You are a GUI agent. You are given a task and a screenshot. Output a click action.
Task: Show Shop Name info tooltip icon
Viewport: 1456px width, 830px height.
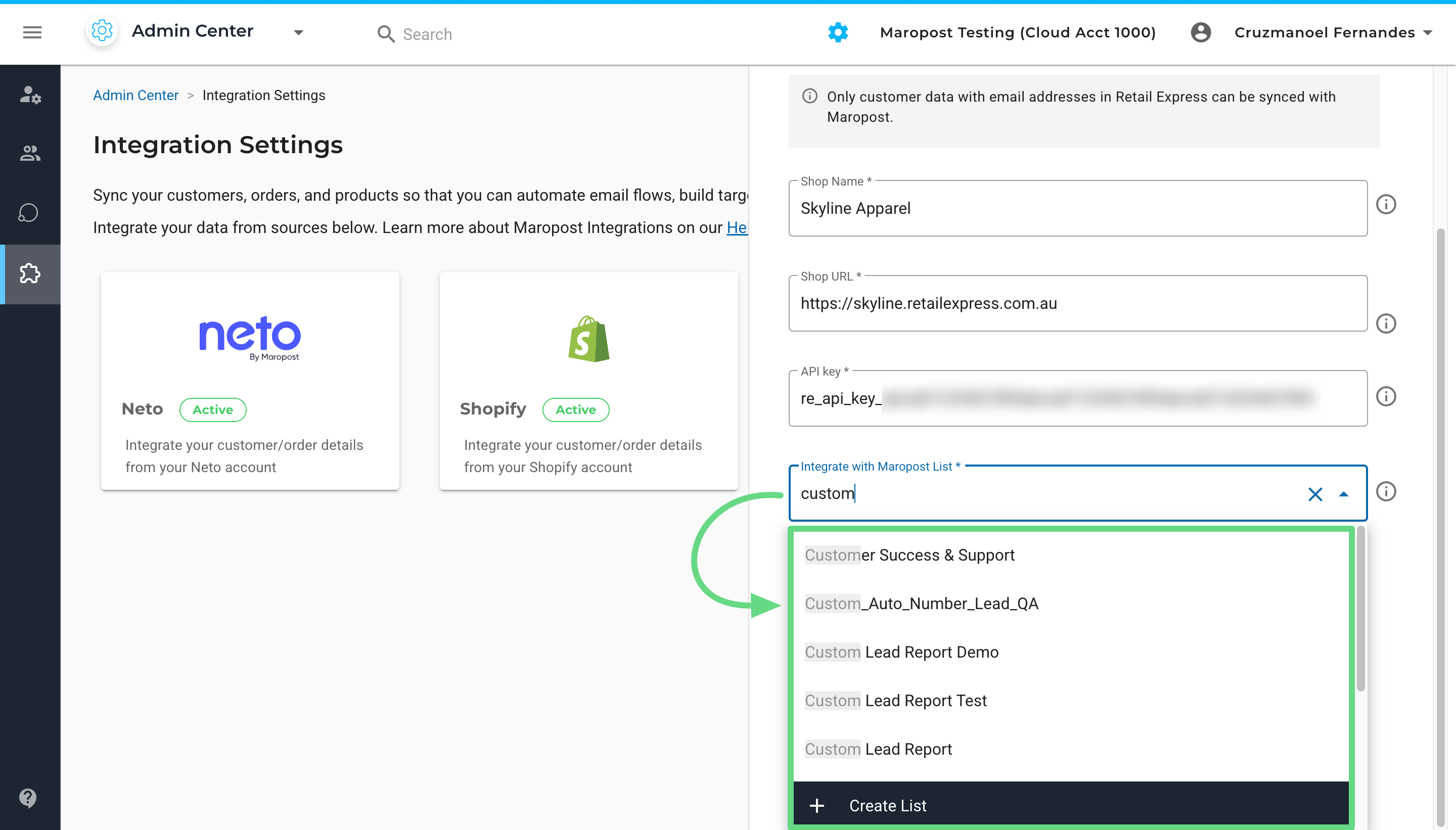(1386, 205)
